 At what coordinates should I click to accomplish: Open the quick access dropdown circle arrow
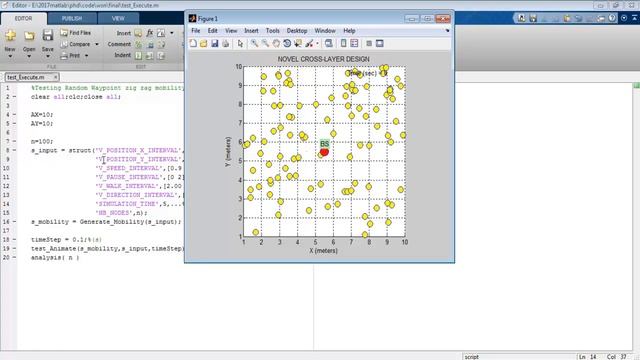point(624,18)
